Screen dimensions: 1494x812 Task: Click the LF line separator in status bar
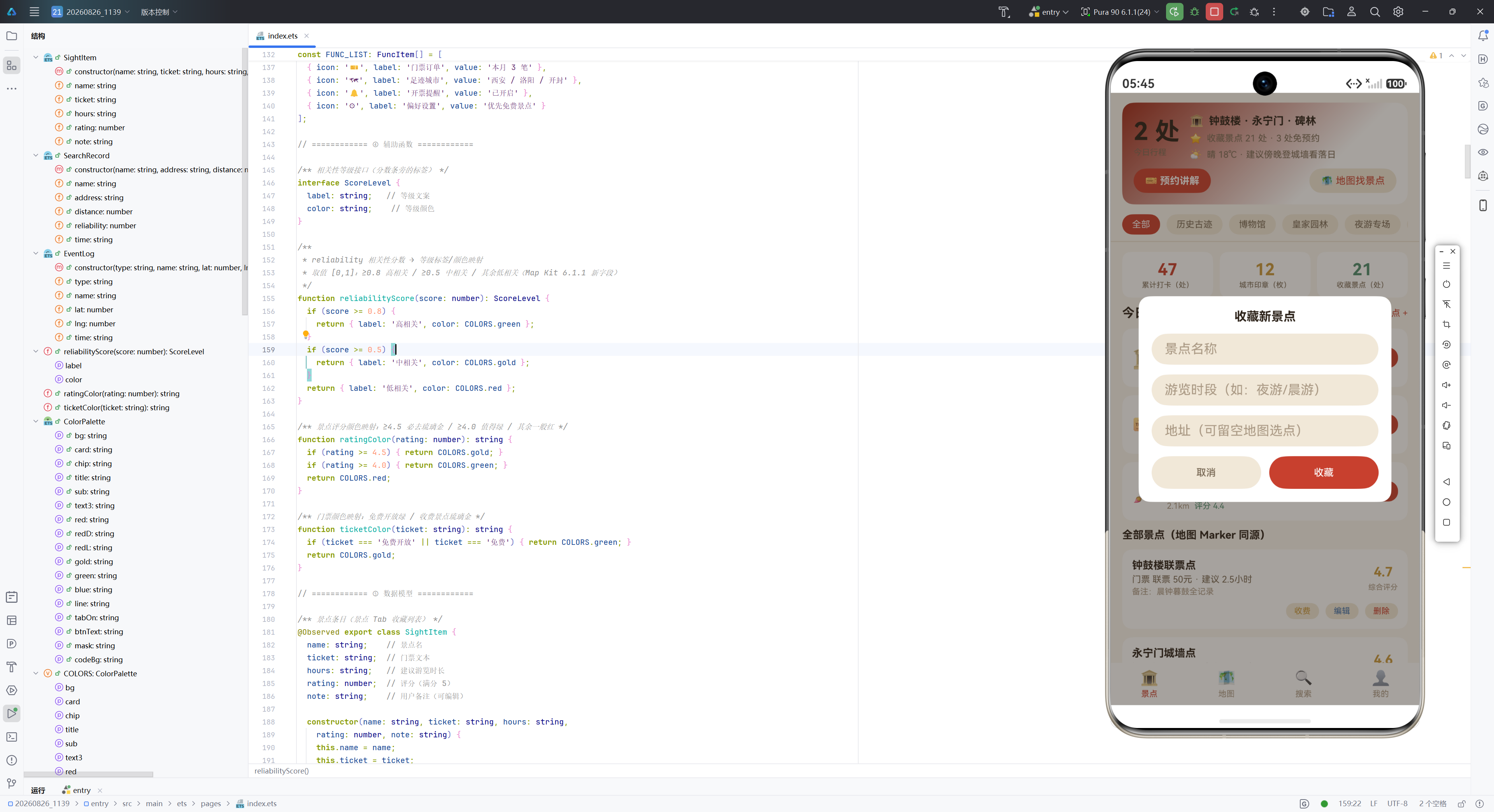point(1373,803)
